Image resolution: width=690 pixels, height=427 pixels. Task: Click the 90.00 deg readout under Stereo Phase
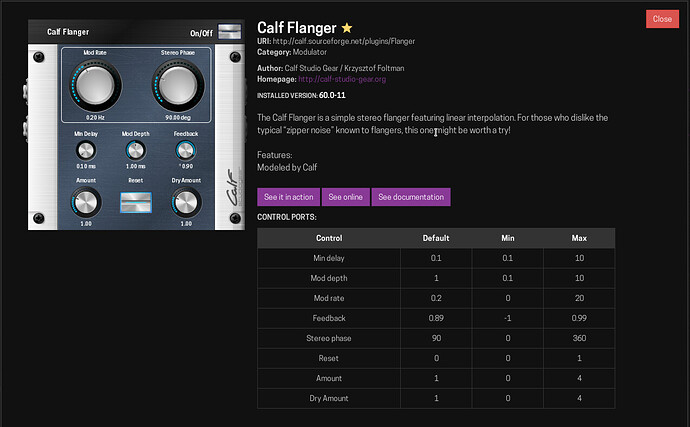pos(178,118)
